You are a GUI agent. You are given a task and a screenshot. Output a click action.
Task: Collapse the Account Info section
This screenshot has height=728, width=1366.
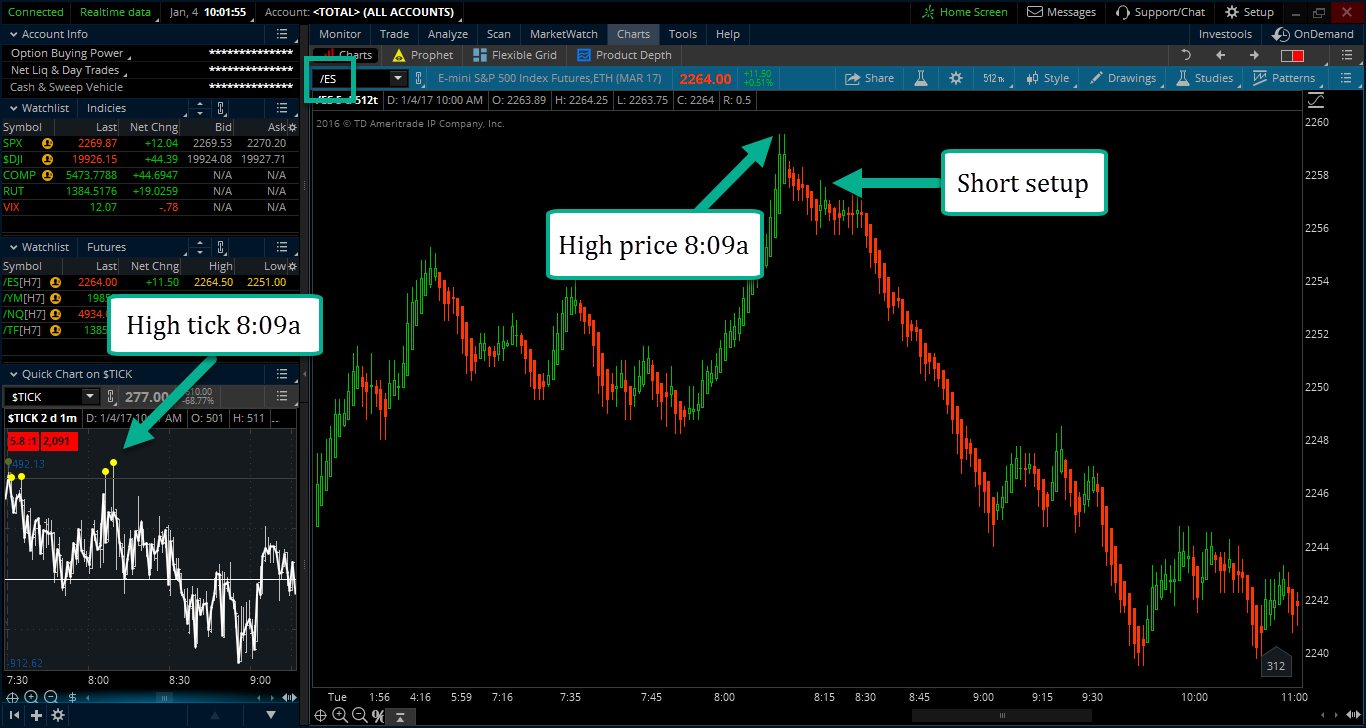(14, 34)
